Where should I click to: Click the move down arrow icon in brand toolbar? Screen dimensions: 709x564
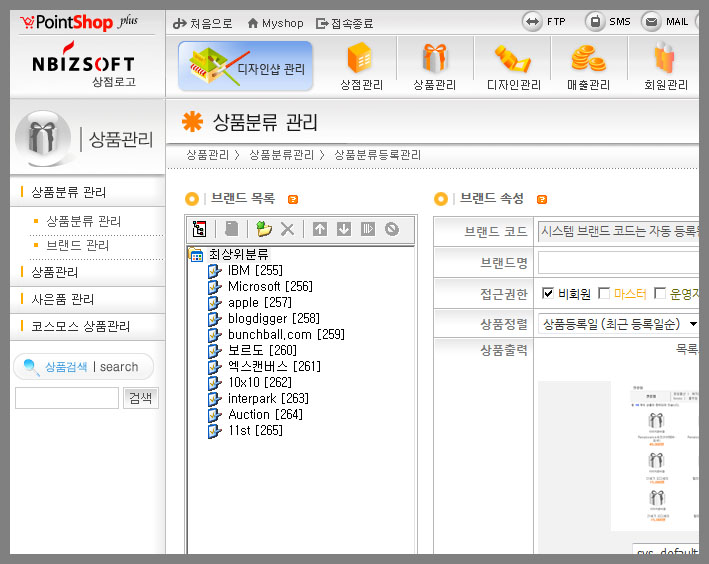344,229
